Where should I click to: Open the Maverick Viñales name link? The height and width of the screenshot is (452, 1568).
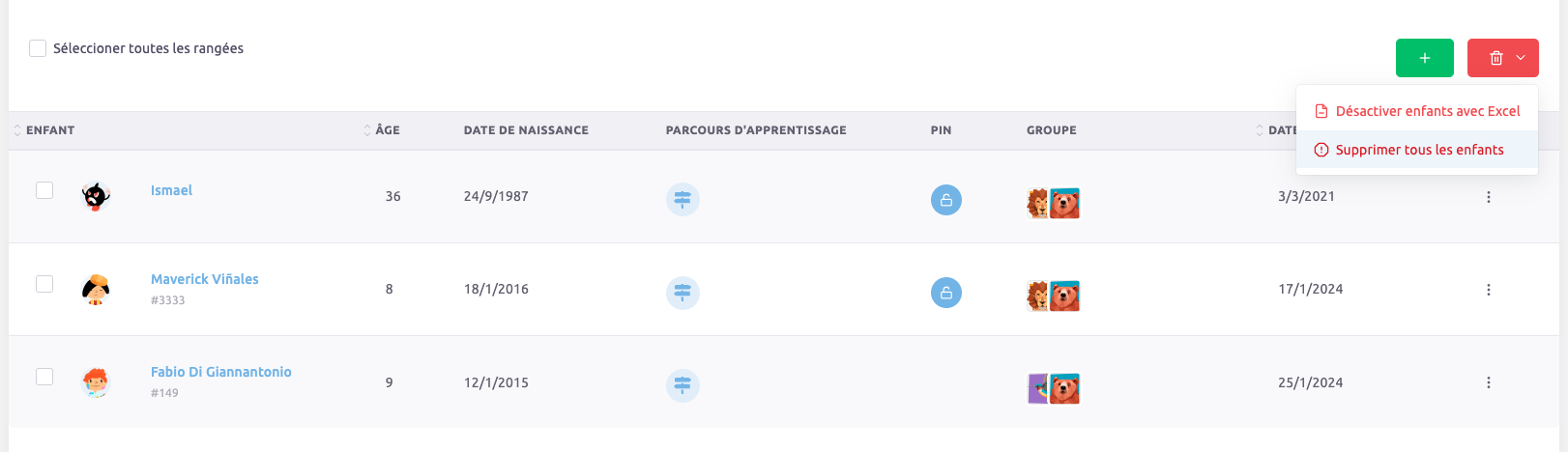205,279
